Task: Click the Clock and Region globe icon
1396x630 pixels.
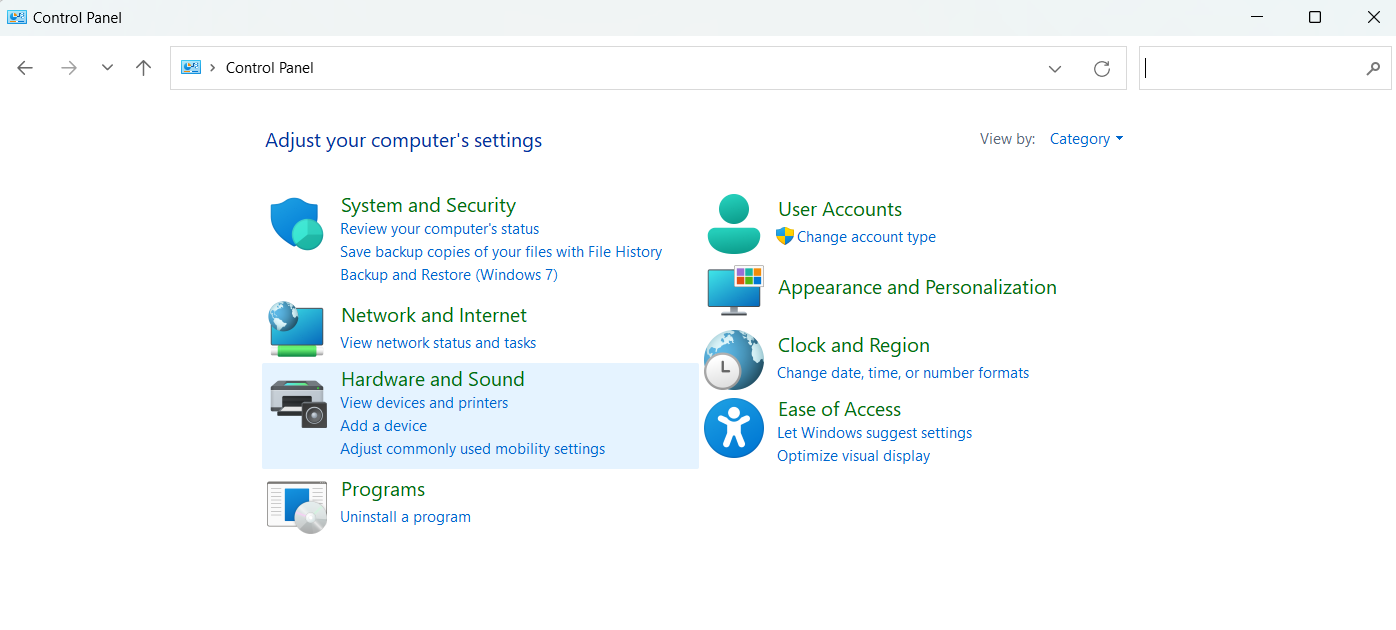Action: pyautogui.click(x=733, y=360)
